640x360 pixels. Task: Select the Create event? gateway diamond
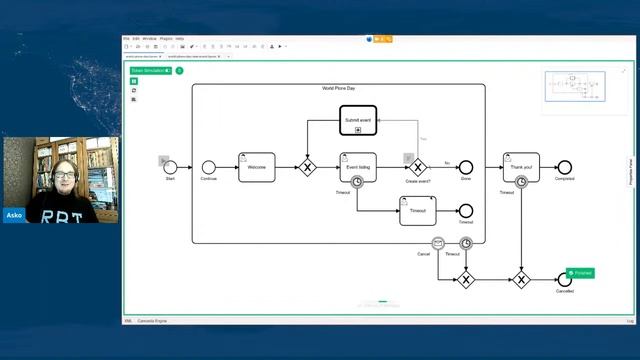pos(418,167)
